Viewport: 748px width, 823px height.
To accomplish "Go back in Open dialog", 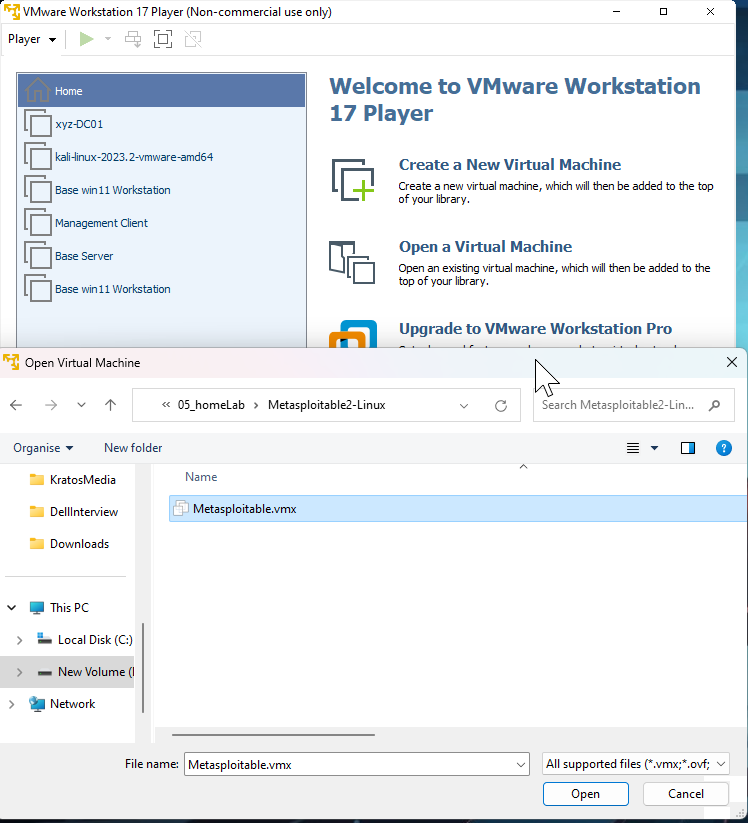I will [x=16, y=405].
